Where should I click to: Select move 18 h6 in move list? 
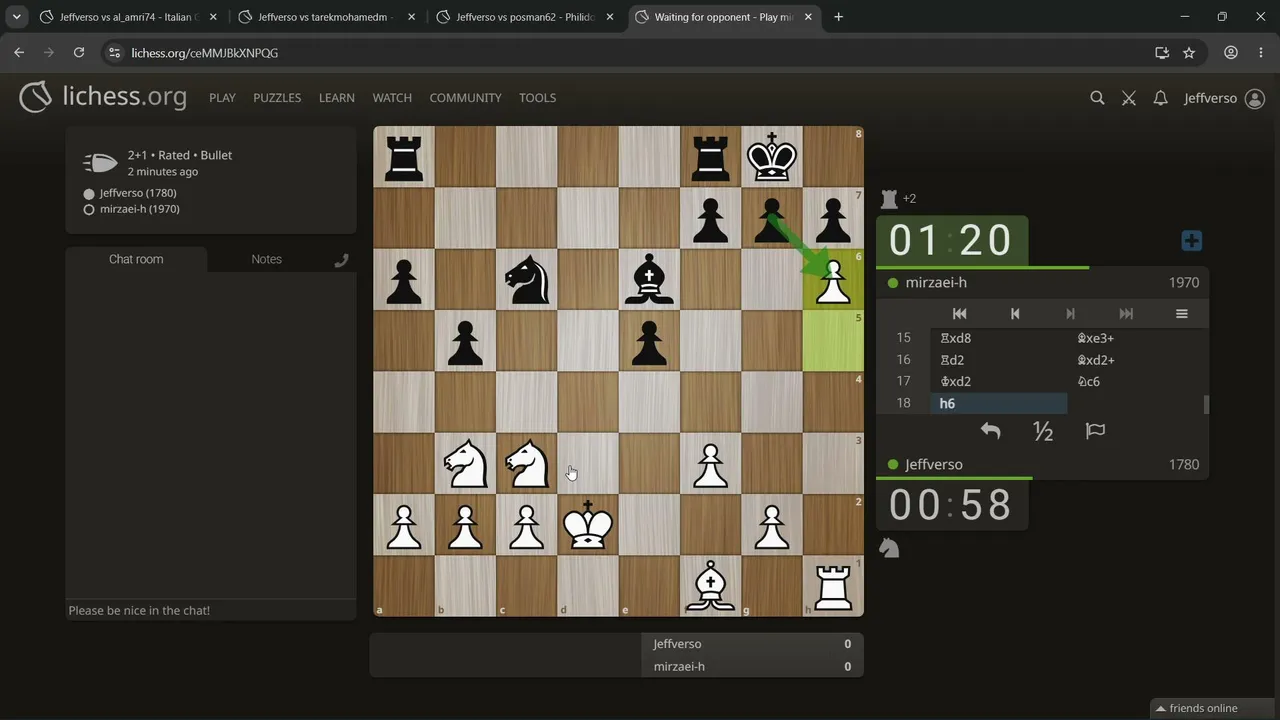(x=998, y=404)
